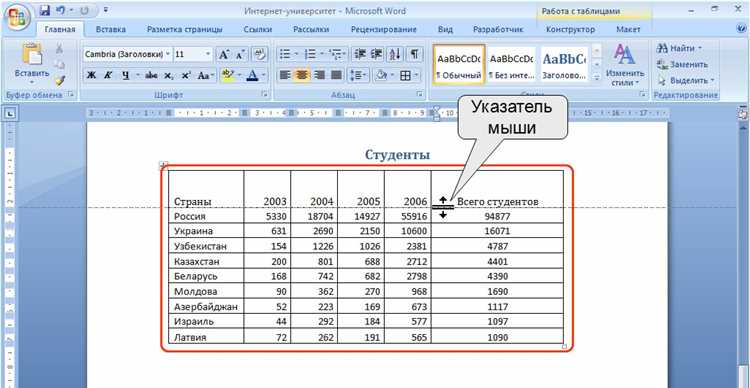This screenshot has height=388, width=750.
Task: Shrink font size with the smaller A icon
Action: [x=240, y=55]
